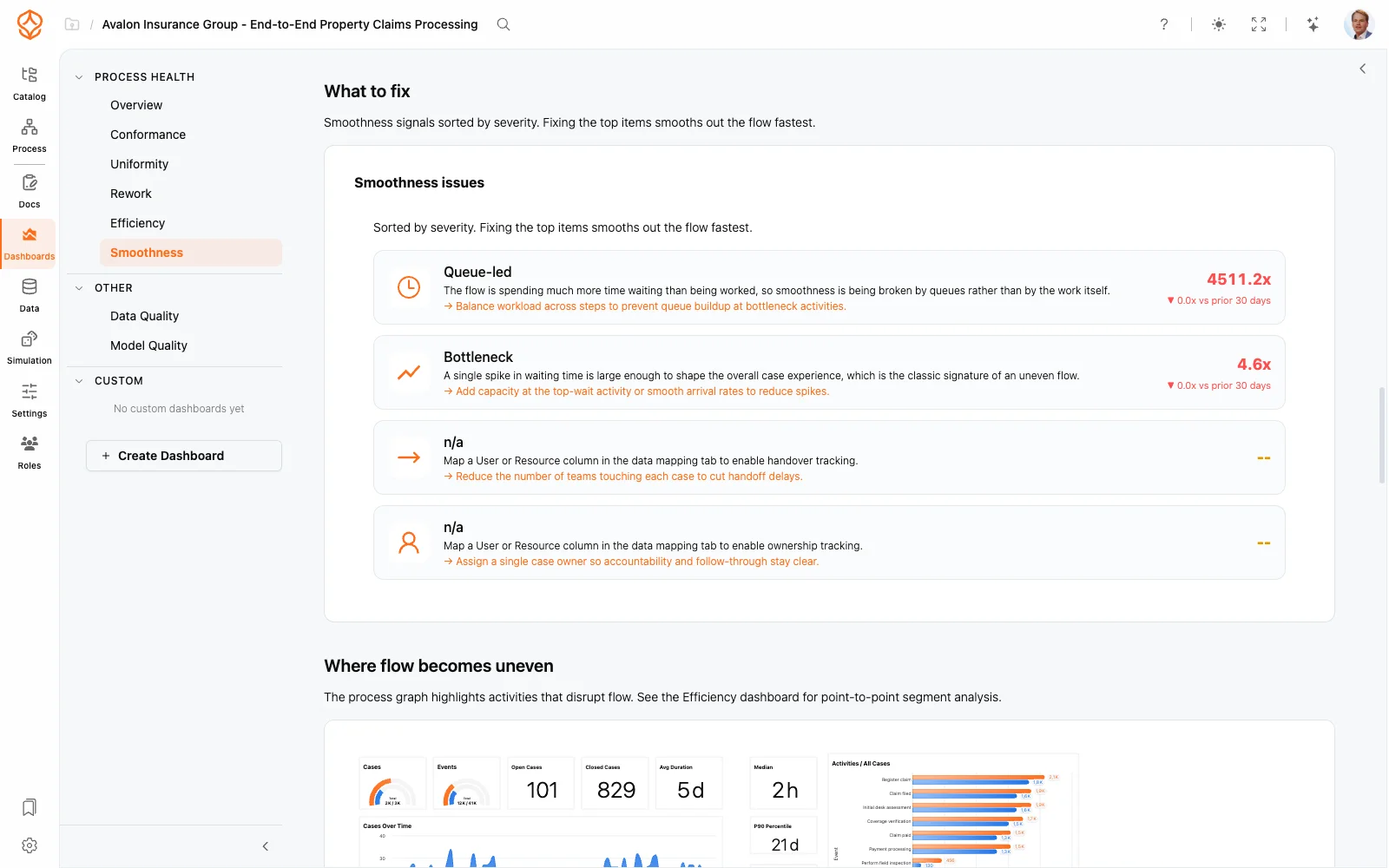The width and height of the screenshot is (1389, 868).
Task: Open the help question mark icon
Action: [1164, 24]
